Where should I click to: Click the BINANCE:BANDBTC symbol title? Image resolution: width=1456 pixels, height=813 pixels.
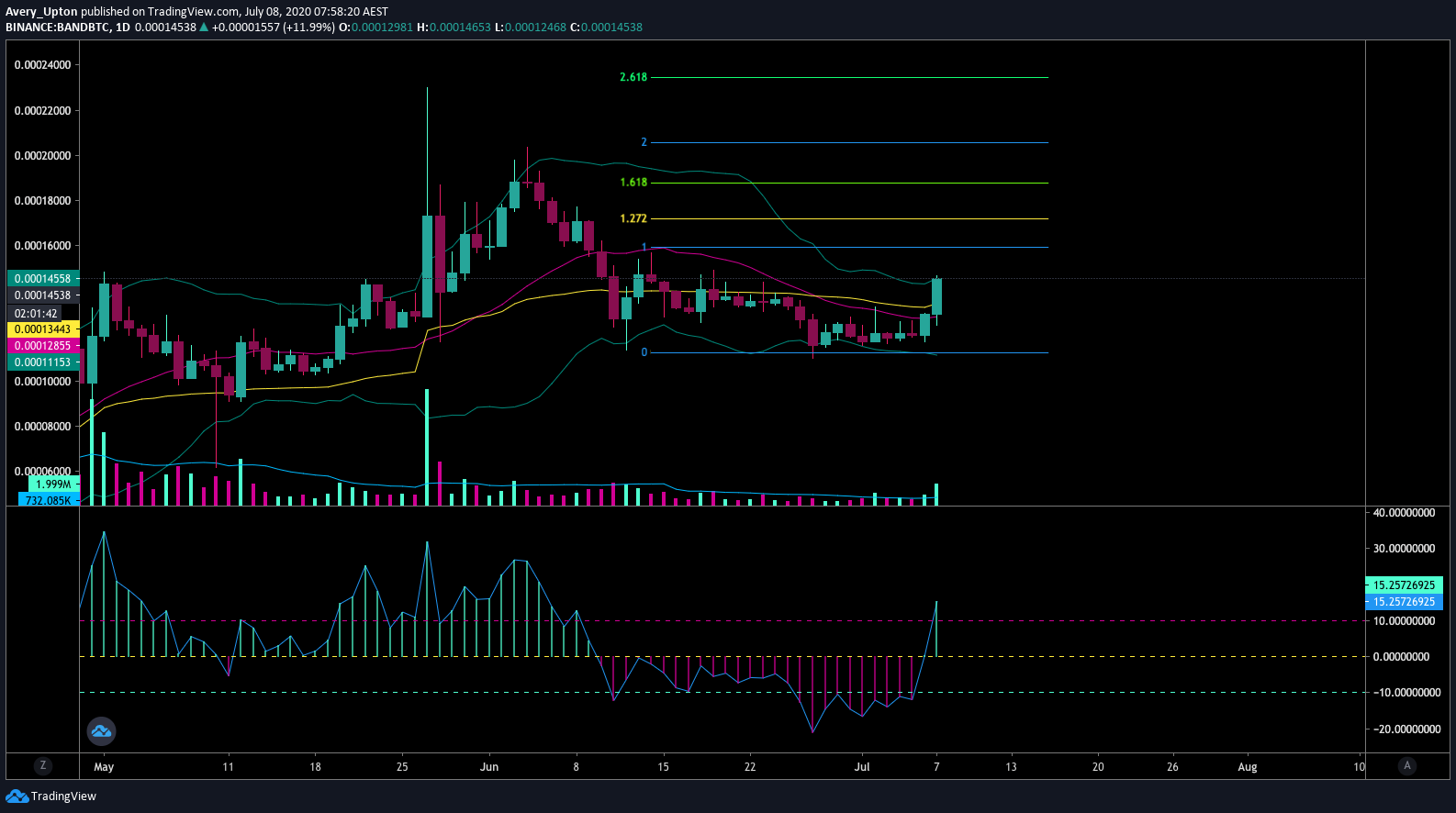pyautogui.click(x=58, y=28)
